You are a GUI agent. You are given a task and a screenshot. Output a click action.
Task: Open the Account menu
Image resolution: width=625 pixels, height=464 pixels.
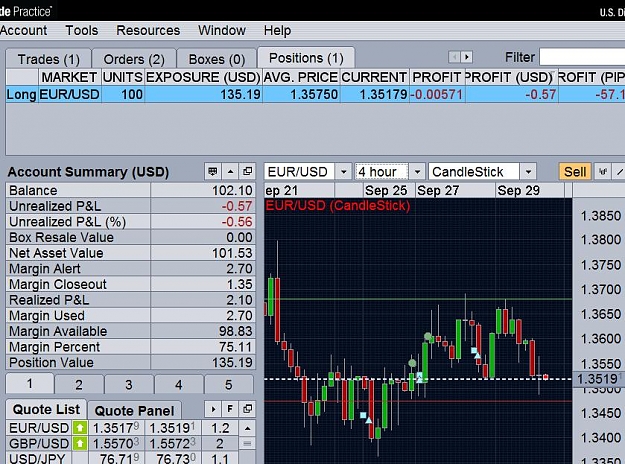click(x=23, y=31)
